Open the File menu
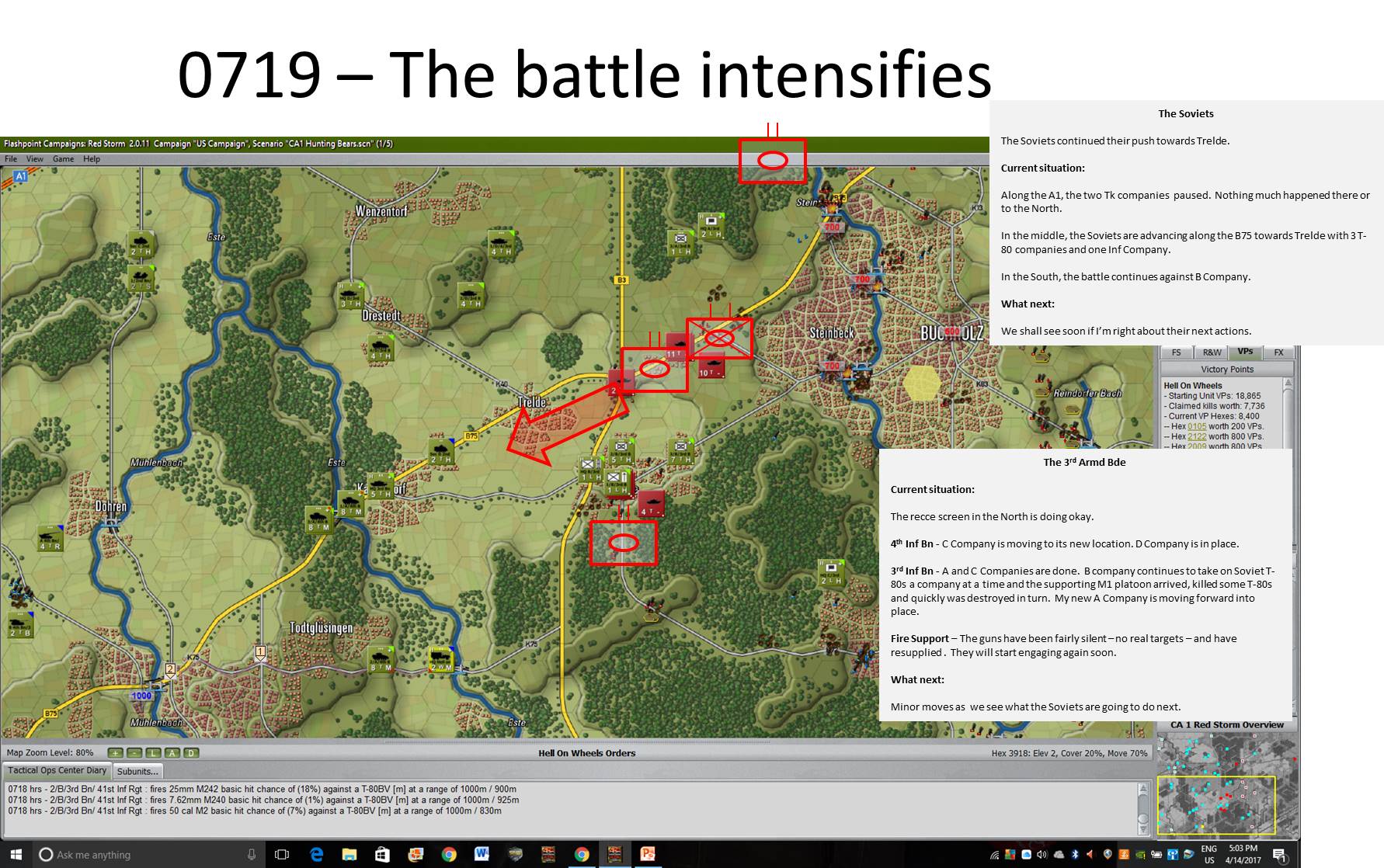 (x=11, y=159)
